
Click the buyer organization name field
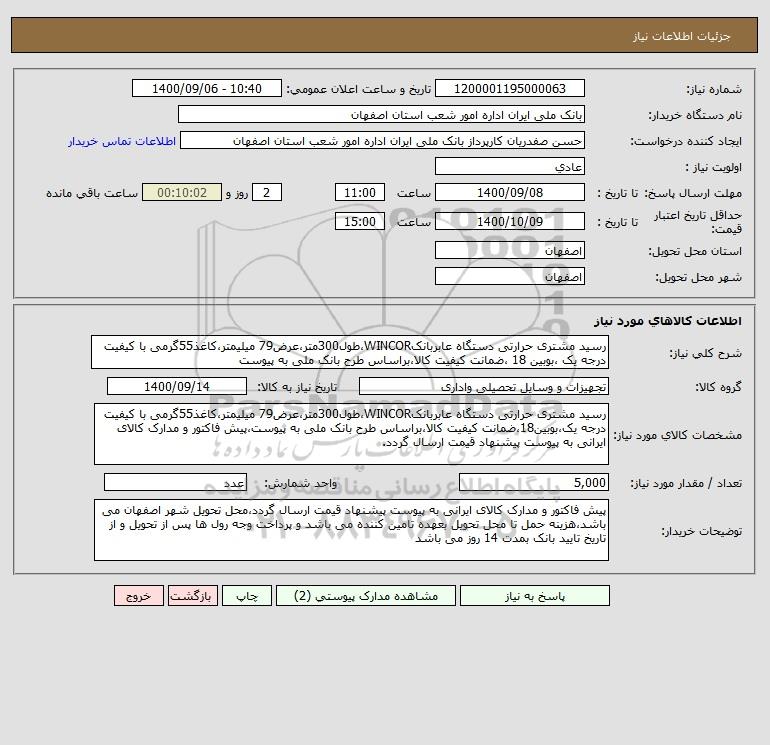coord(381,114)
